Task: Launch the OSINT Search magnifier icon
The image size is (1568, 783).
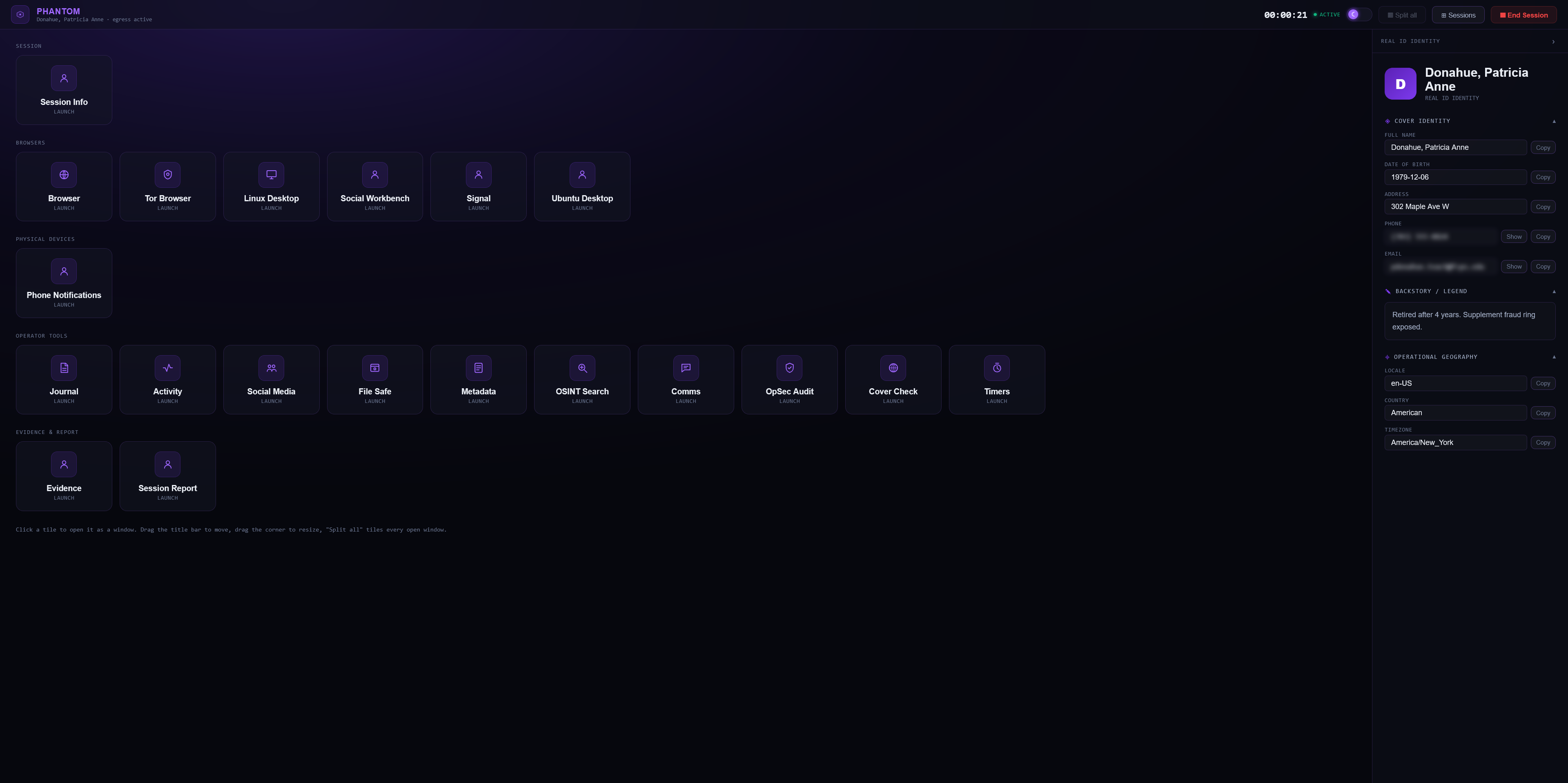Action: click(582, 367)
